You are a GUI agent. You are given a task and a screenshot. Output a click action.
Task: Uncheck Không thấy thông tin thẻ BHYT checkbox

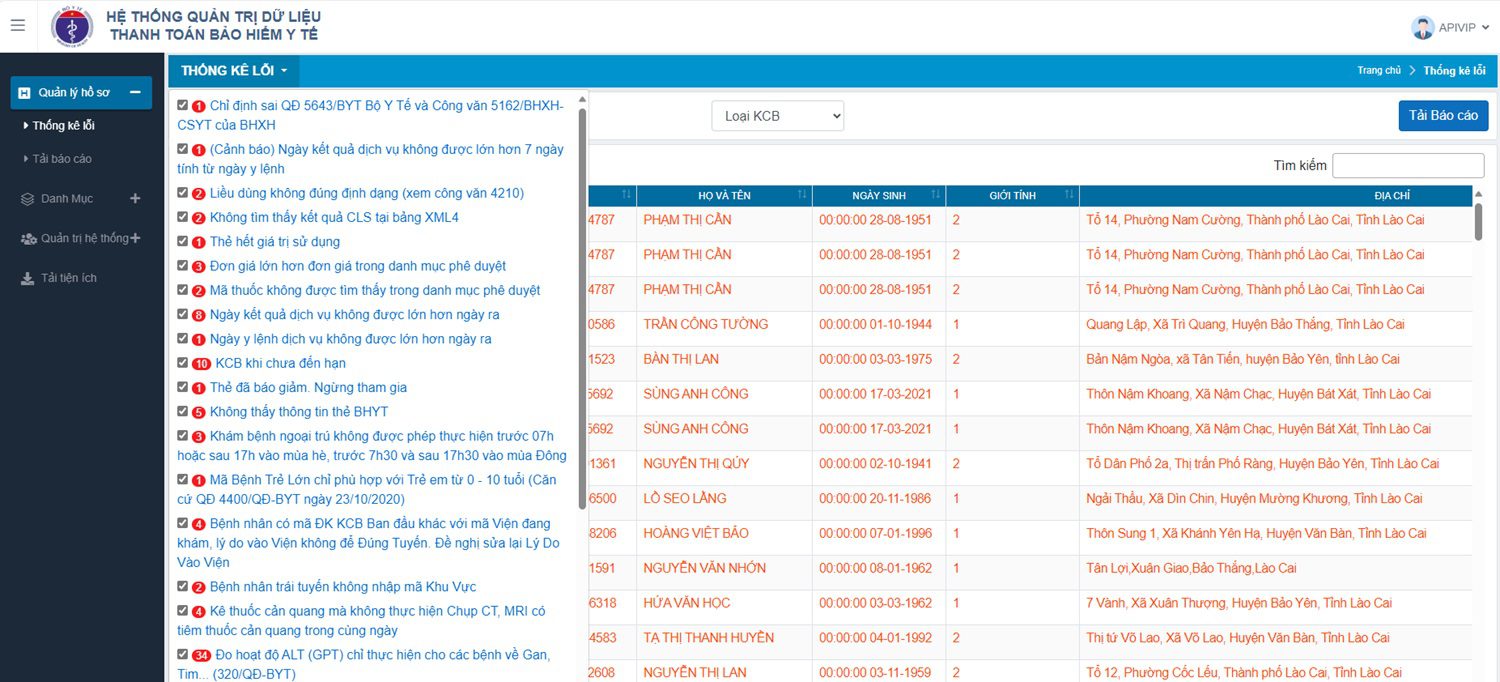point(183,411)
